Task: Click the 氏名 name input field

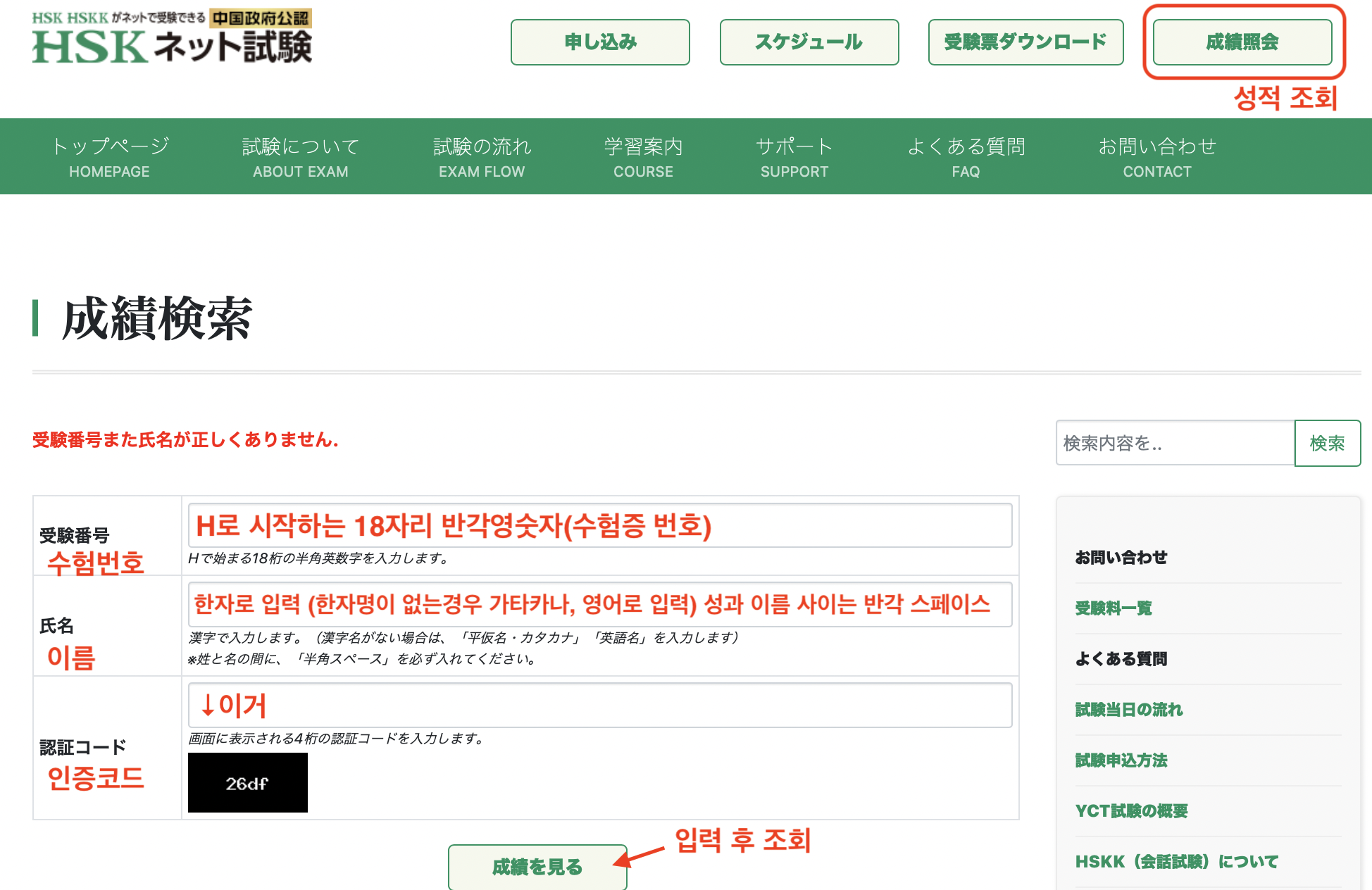Action: click(x=599, y=604)
